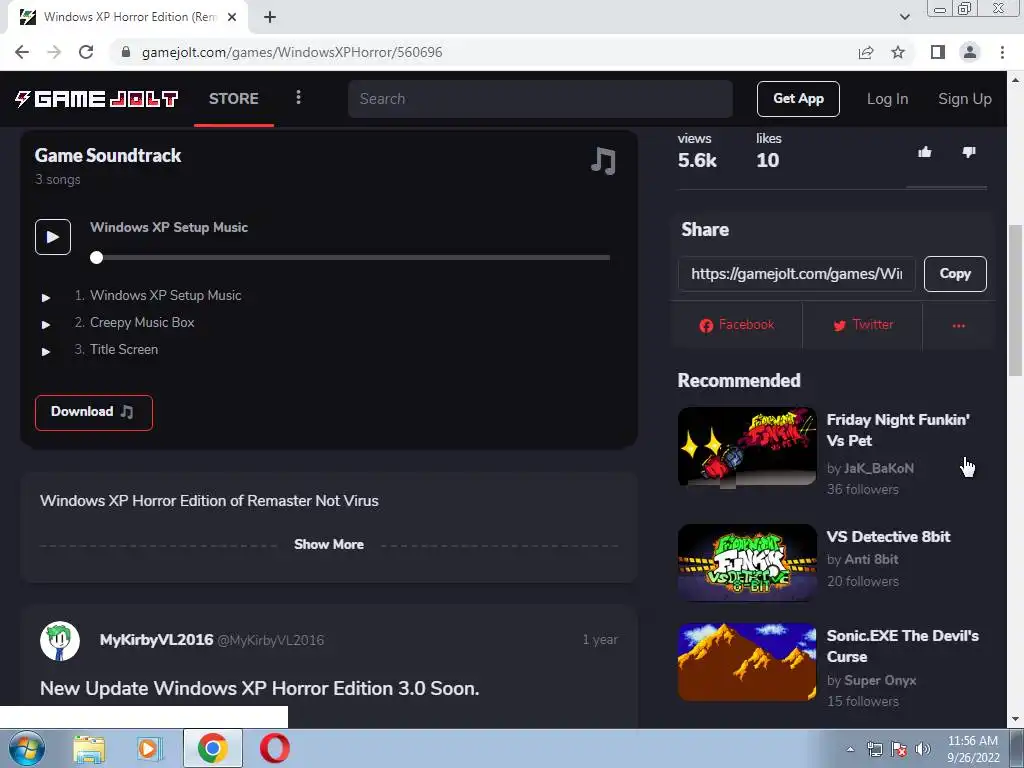Show hidden system tray icons
Viewport: 1024px width, 768px height.
coord(850,749)
